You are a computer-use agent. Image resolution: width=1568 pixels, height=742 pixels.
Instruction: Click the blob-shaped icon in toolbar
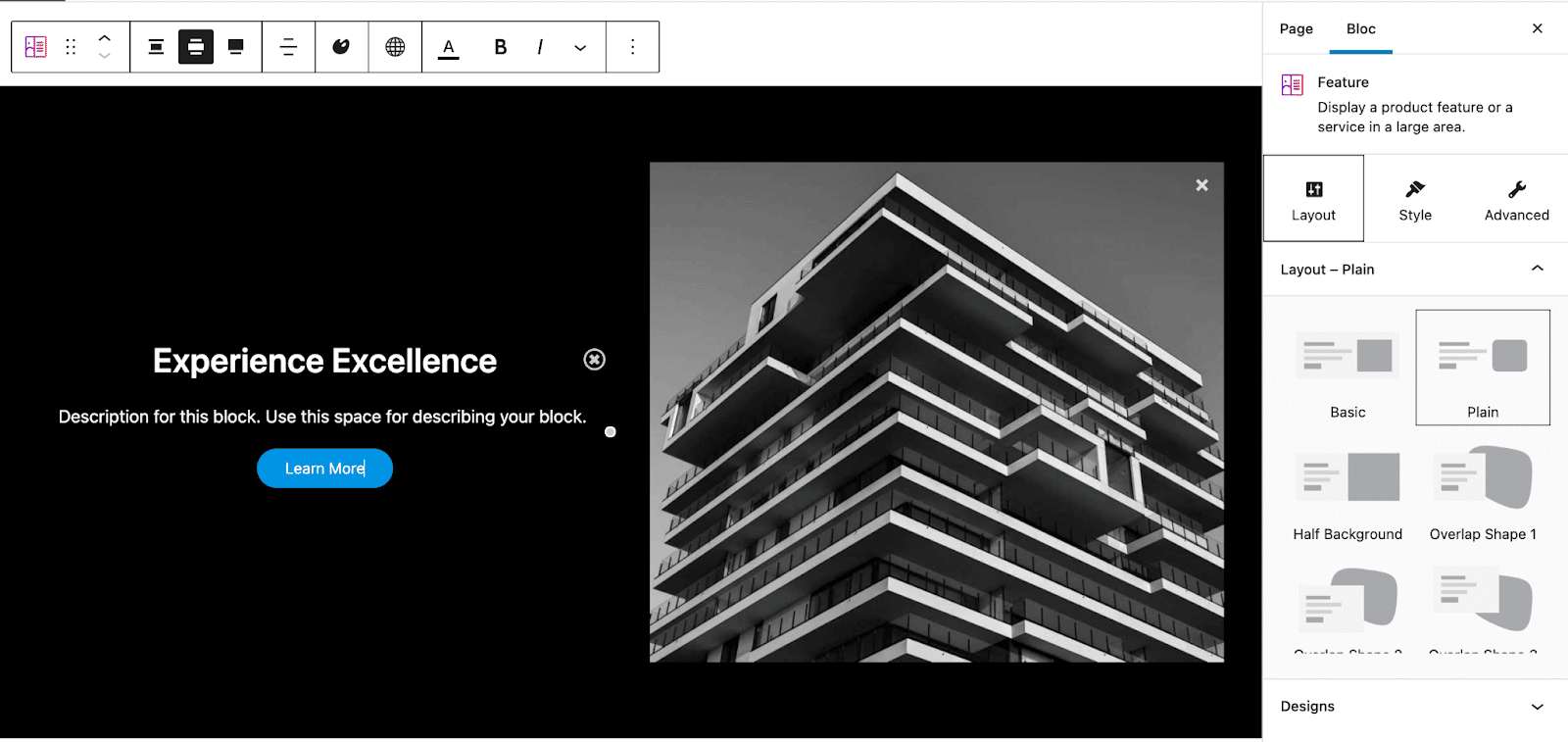click(x=341, y=47)
